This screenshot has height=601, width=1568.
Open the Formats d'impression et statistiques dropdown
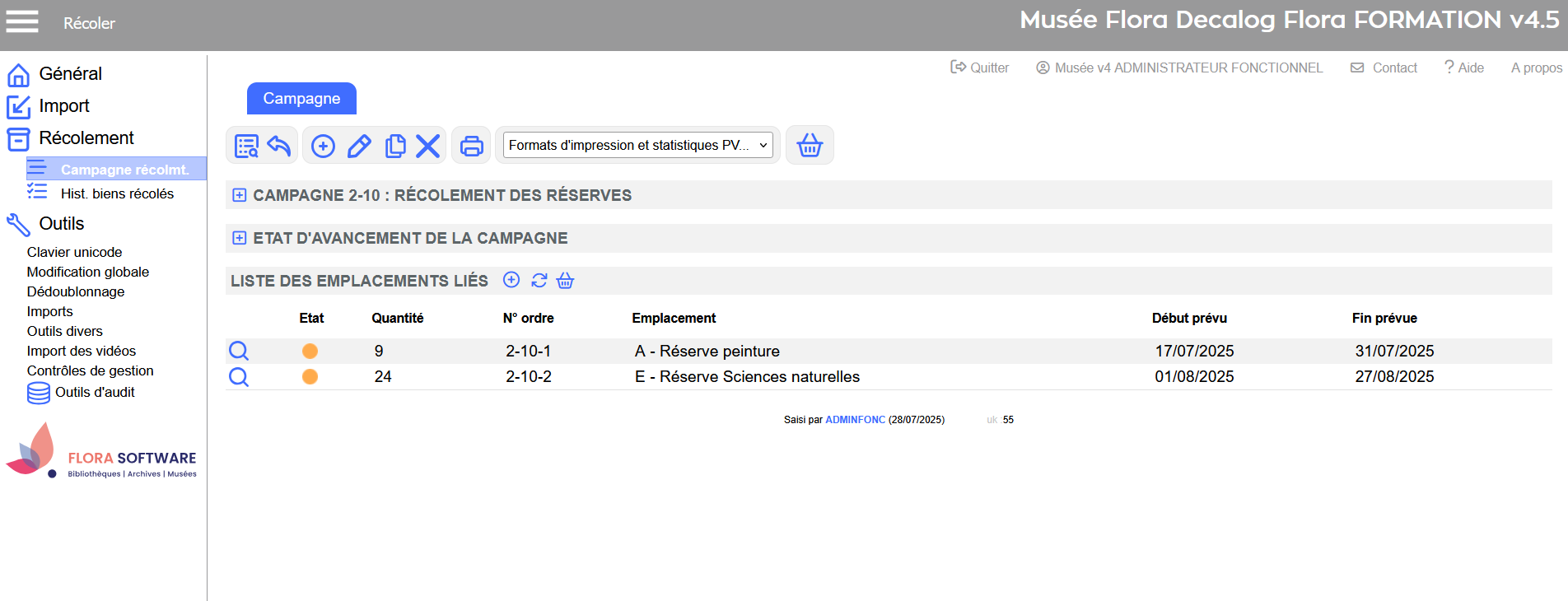pyautogui.click(x=637, y=146)
